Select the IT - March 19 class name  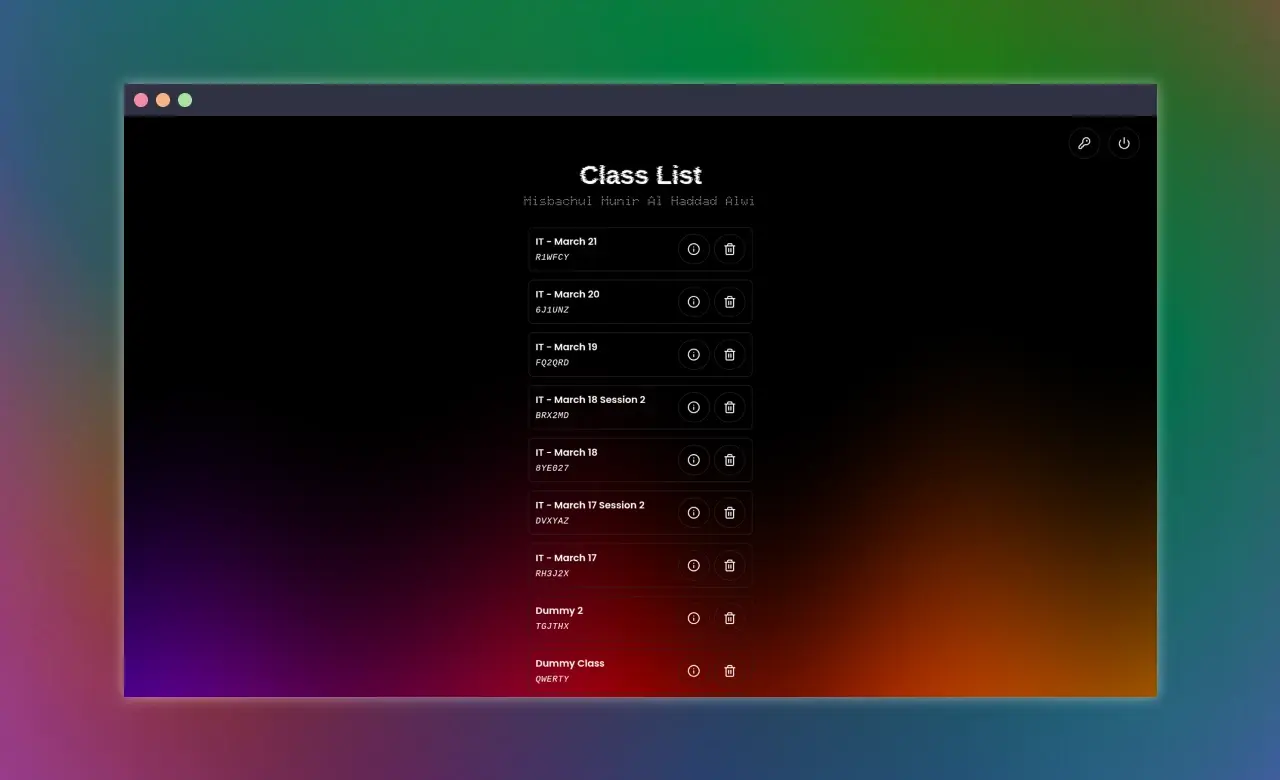coord(566,347)
